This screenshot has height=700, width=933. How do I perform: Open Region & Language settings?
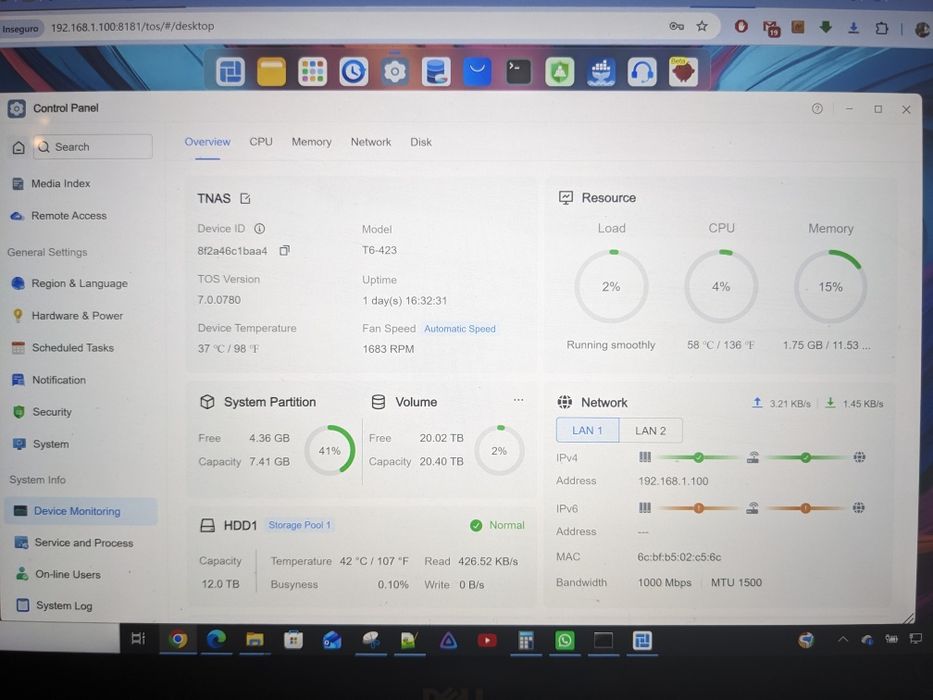80,284
